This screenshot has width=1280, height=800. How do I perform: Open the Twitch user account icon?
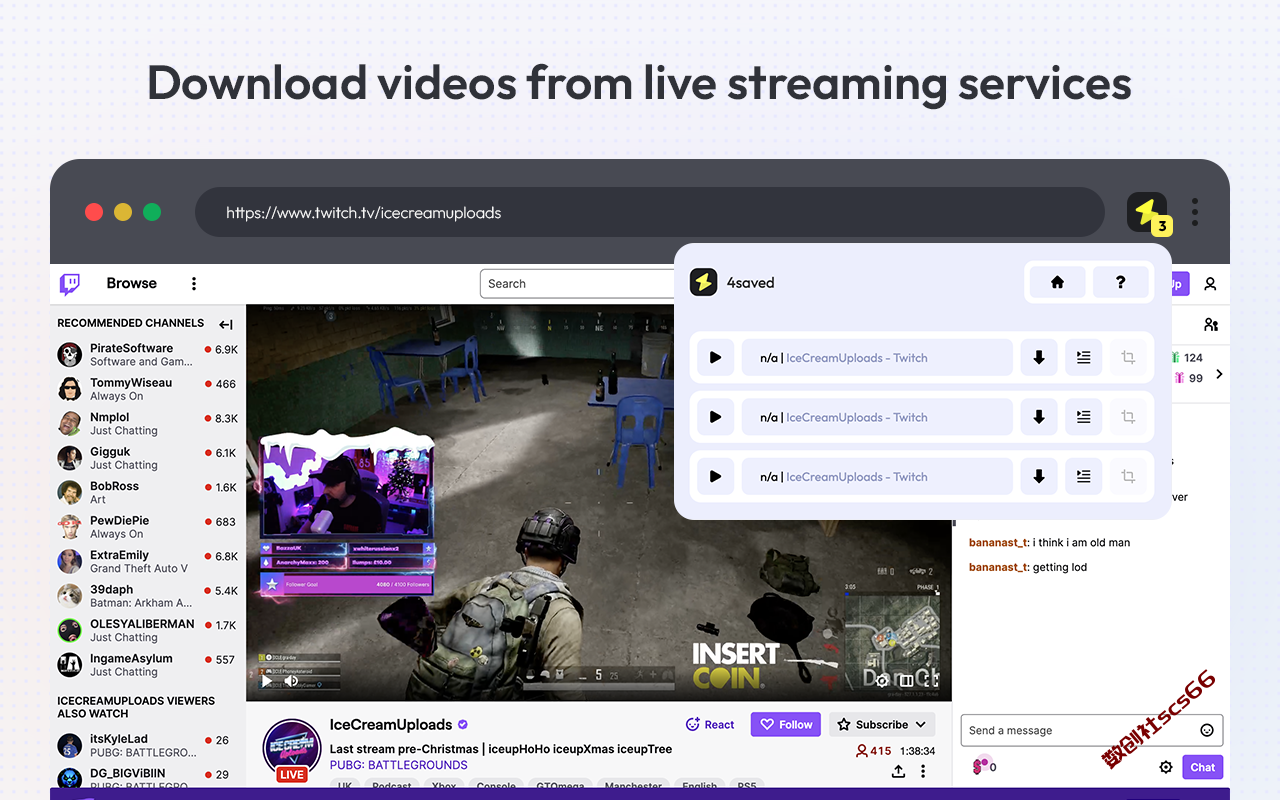point(1210,284)
